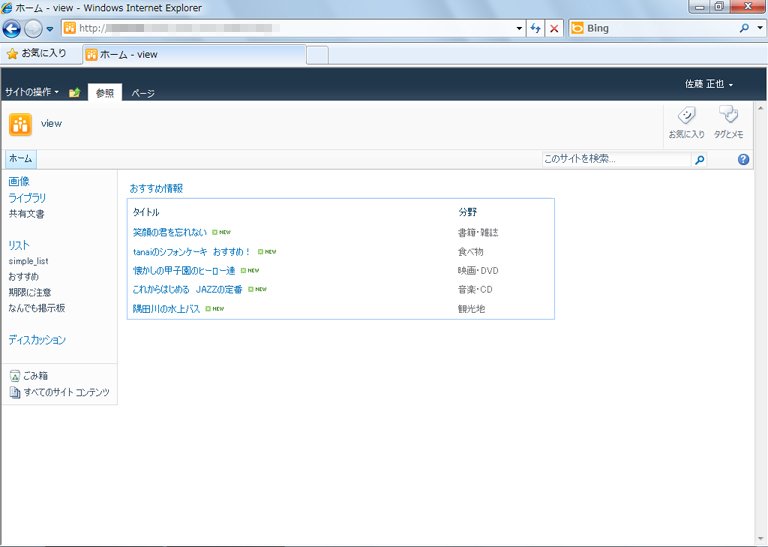The image size is (768, 547).
Task: Click the 食べ物 category cell
Action: pos(471,252)
